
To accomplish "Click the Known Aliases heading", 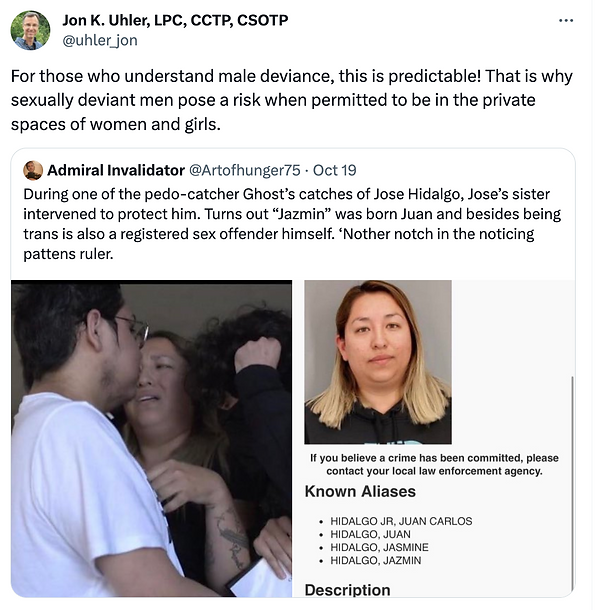I will (x=360, y=491).
